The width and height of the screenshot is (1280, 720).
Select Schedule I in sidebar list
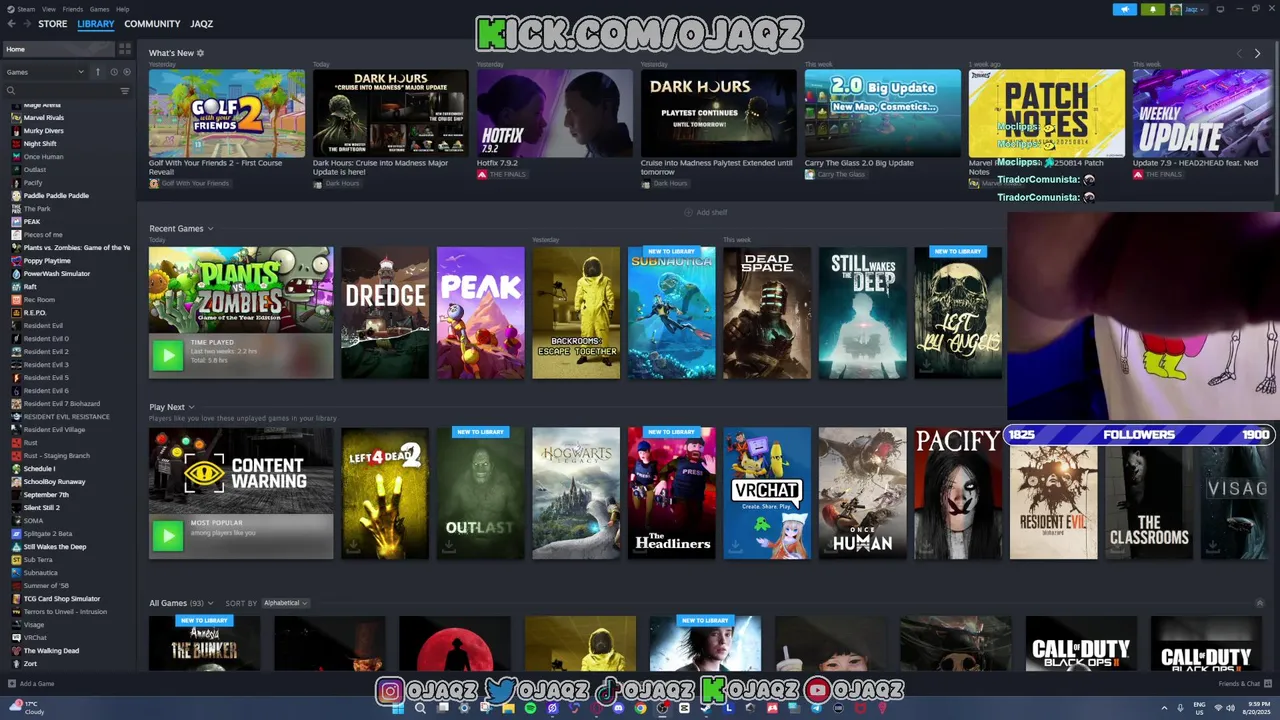[x=39, y=468]
